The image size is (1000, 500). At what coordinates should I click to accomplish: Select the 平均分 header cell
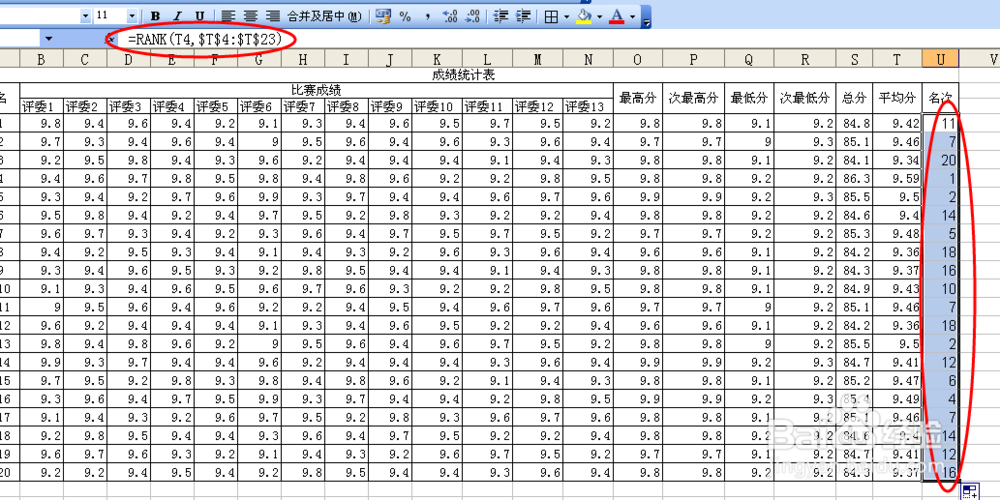click(897, 98)
